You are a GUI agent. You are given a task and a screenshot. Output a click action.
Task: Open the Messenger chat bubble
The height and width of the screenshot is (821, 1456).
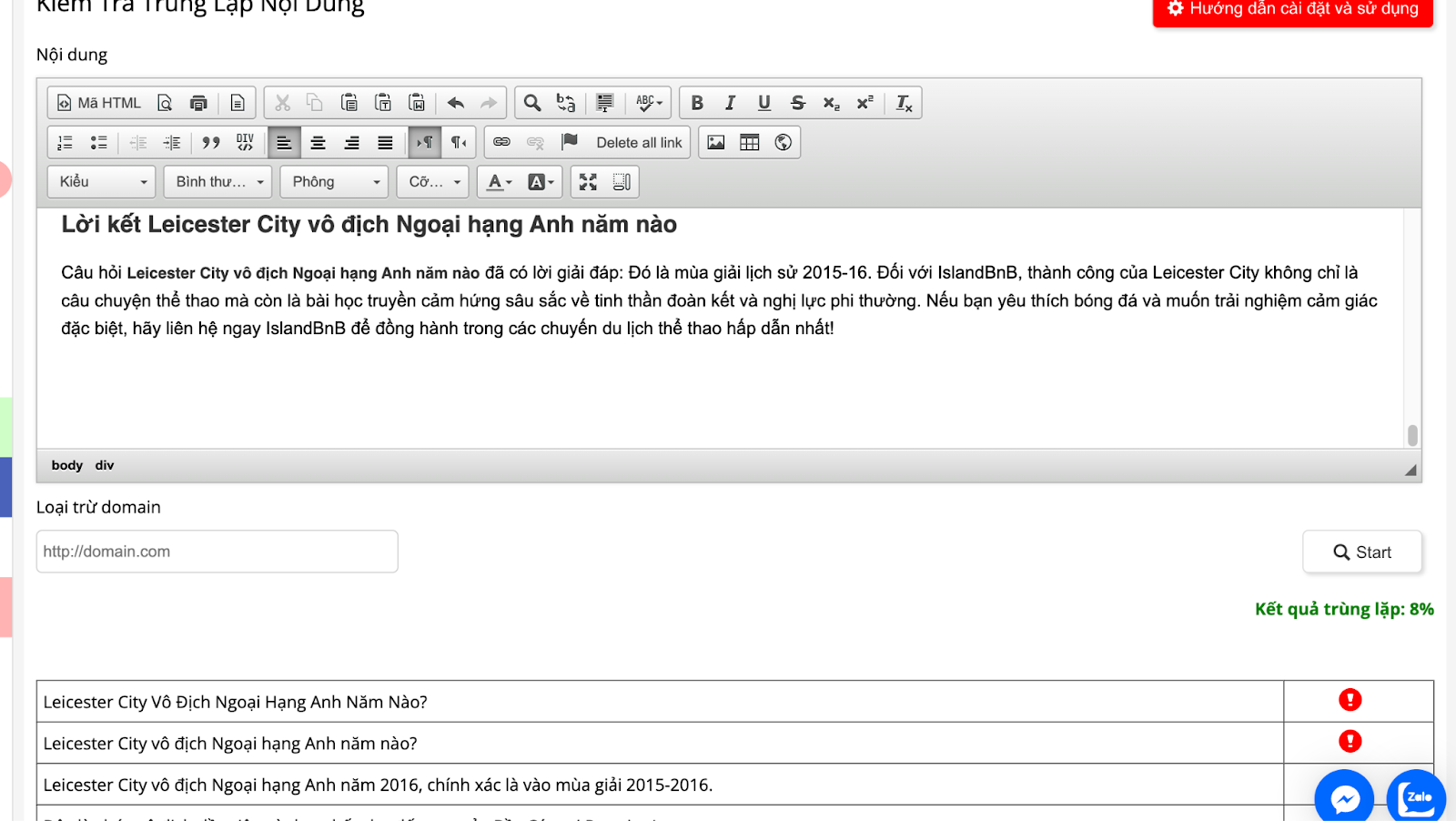coord(1344,798)
